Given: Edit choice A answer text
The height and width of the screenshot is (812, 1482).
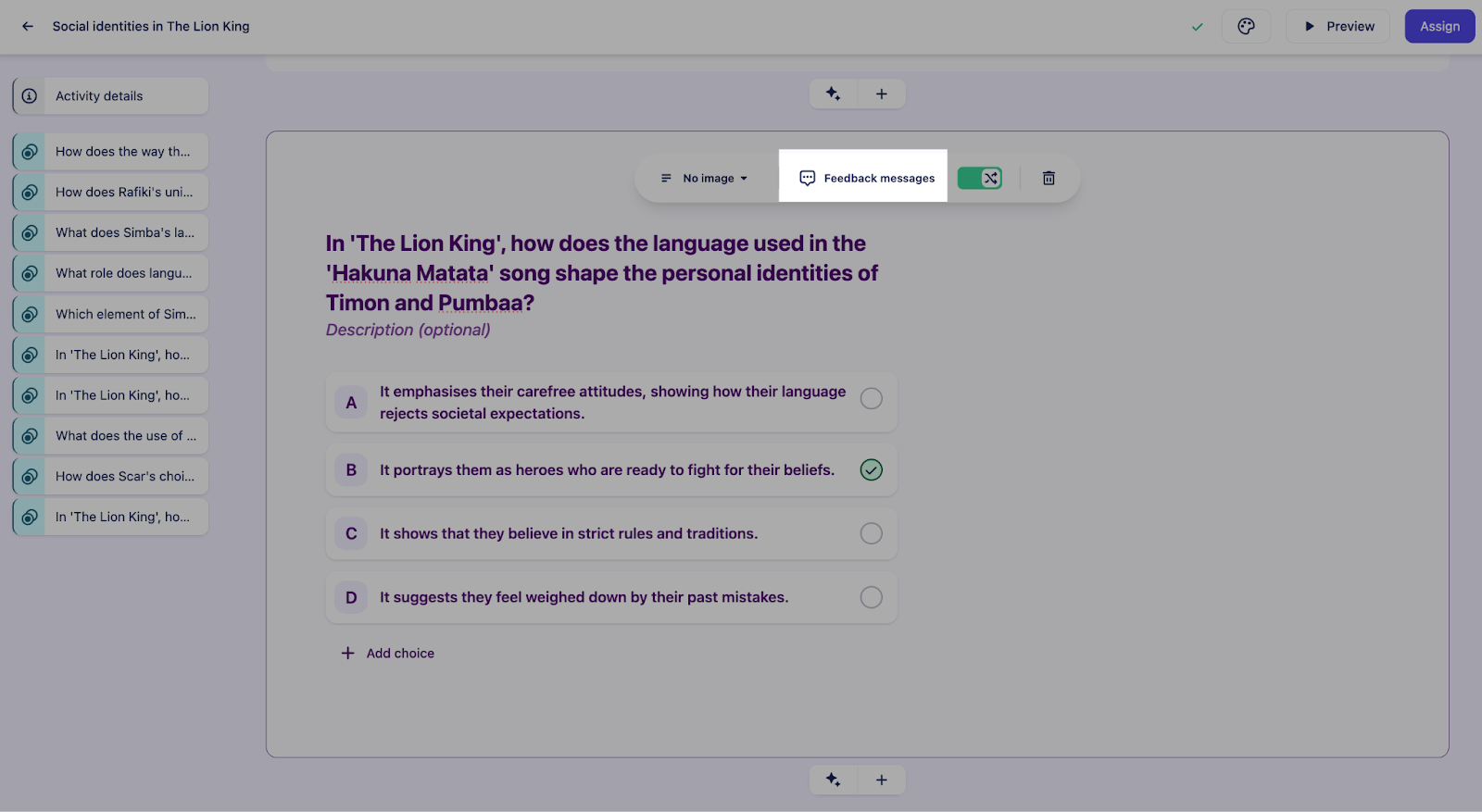Looking at the screenshot, I should pos(612,403).
